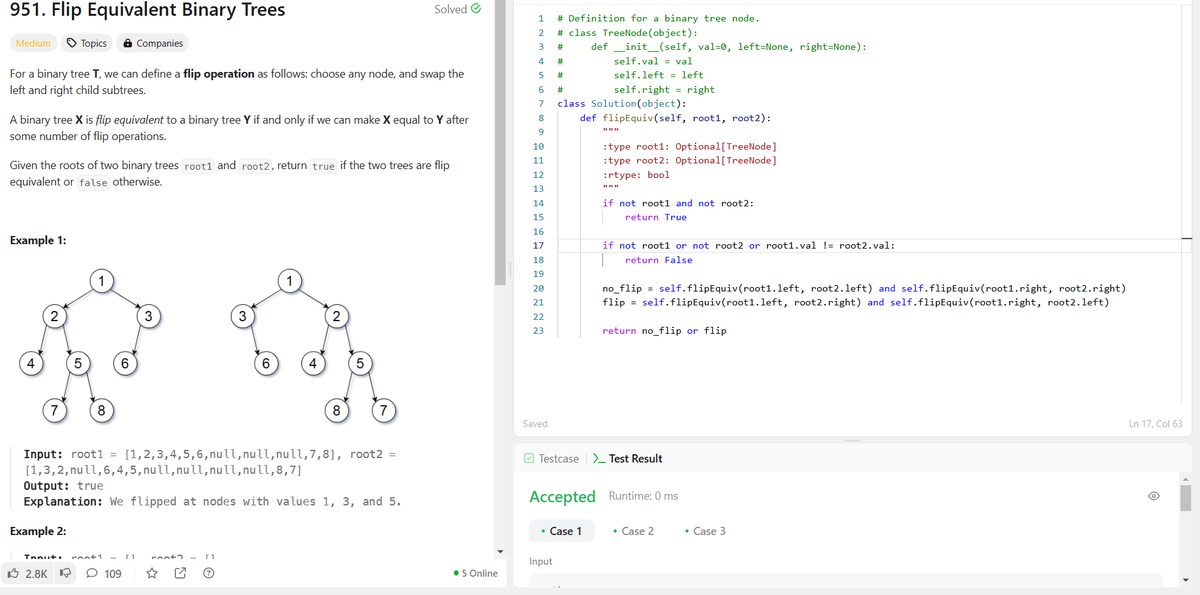Click the 5 Online indicator
The height and width of the screenshot is (595, 1200).
pos(476,573)
